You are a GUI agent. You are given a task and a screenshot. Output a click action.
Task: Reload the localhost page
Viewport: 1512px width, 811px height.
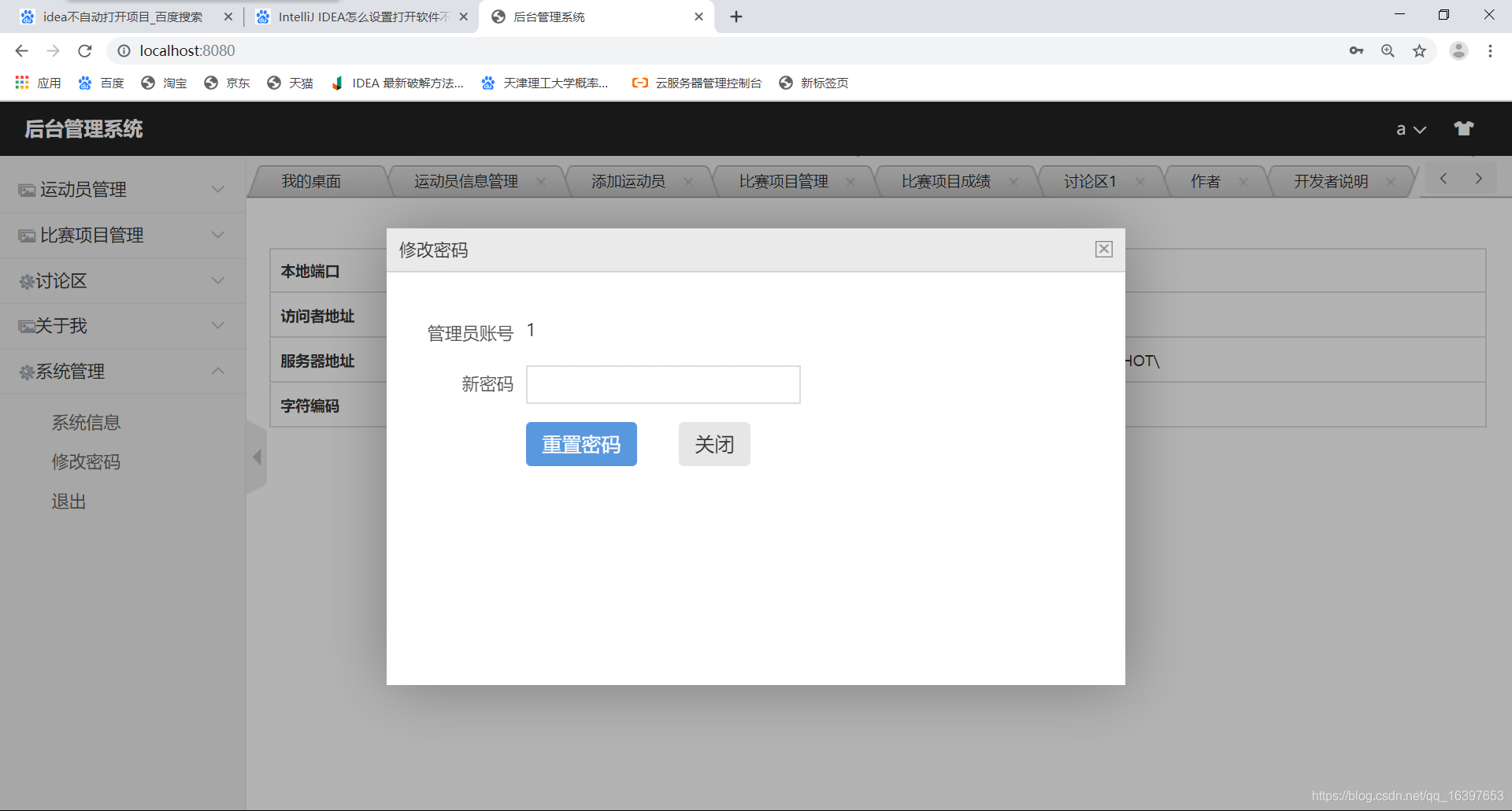point(85,50)
